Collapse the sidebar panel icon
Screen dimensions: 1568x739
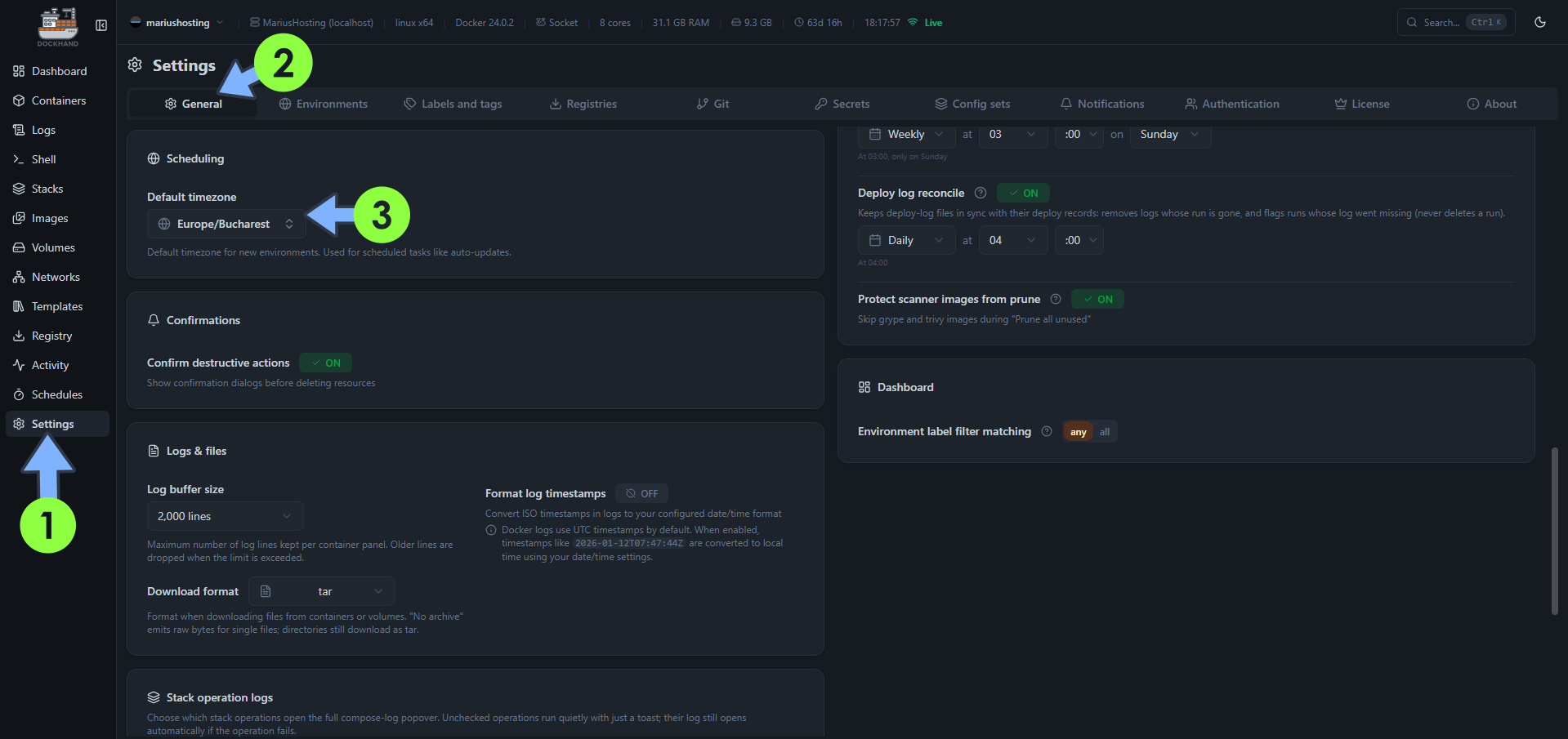point(101,25)
